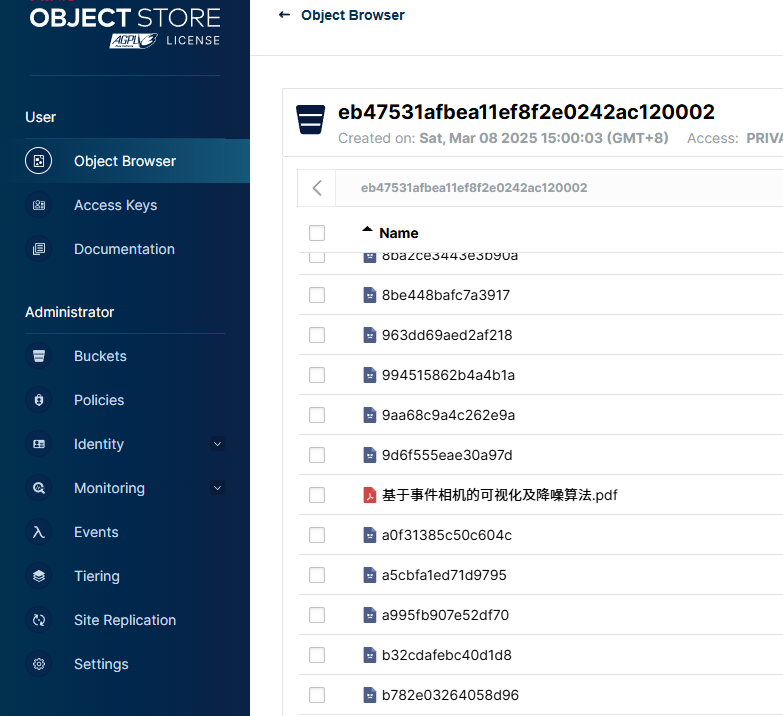783x716 pixels.
Task: Click the red PDF file icon
Action: pos(370,495)
